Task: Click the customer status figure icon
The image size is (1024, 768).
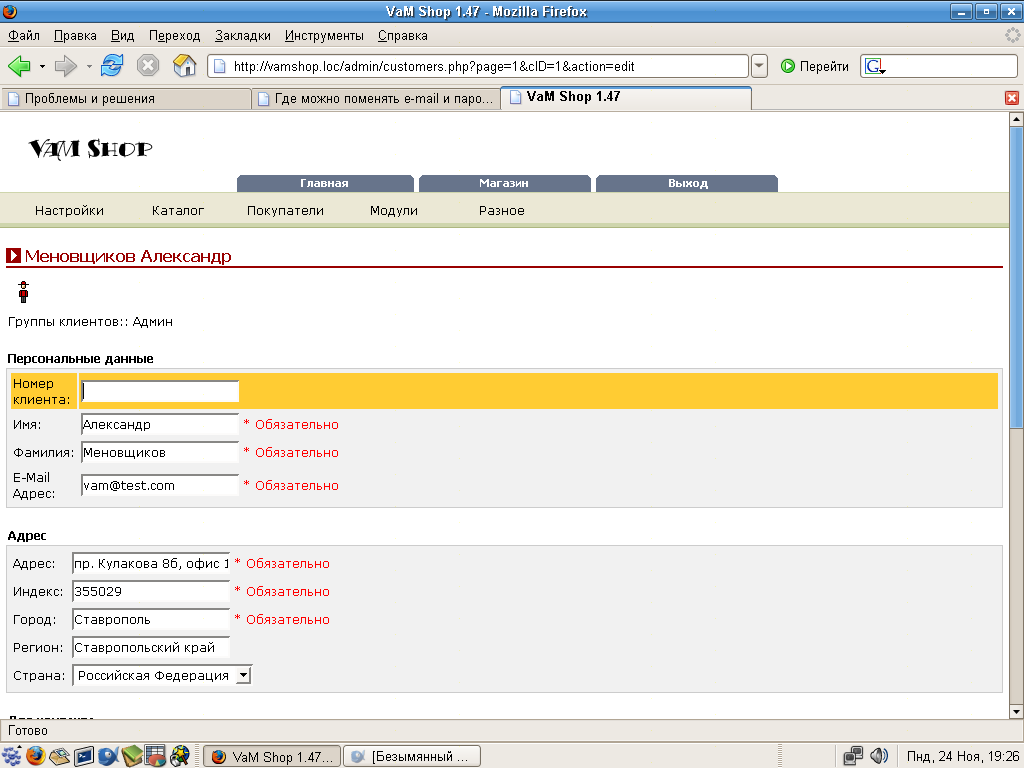Action: (24, 292)
